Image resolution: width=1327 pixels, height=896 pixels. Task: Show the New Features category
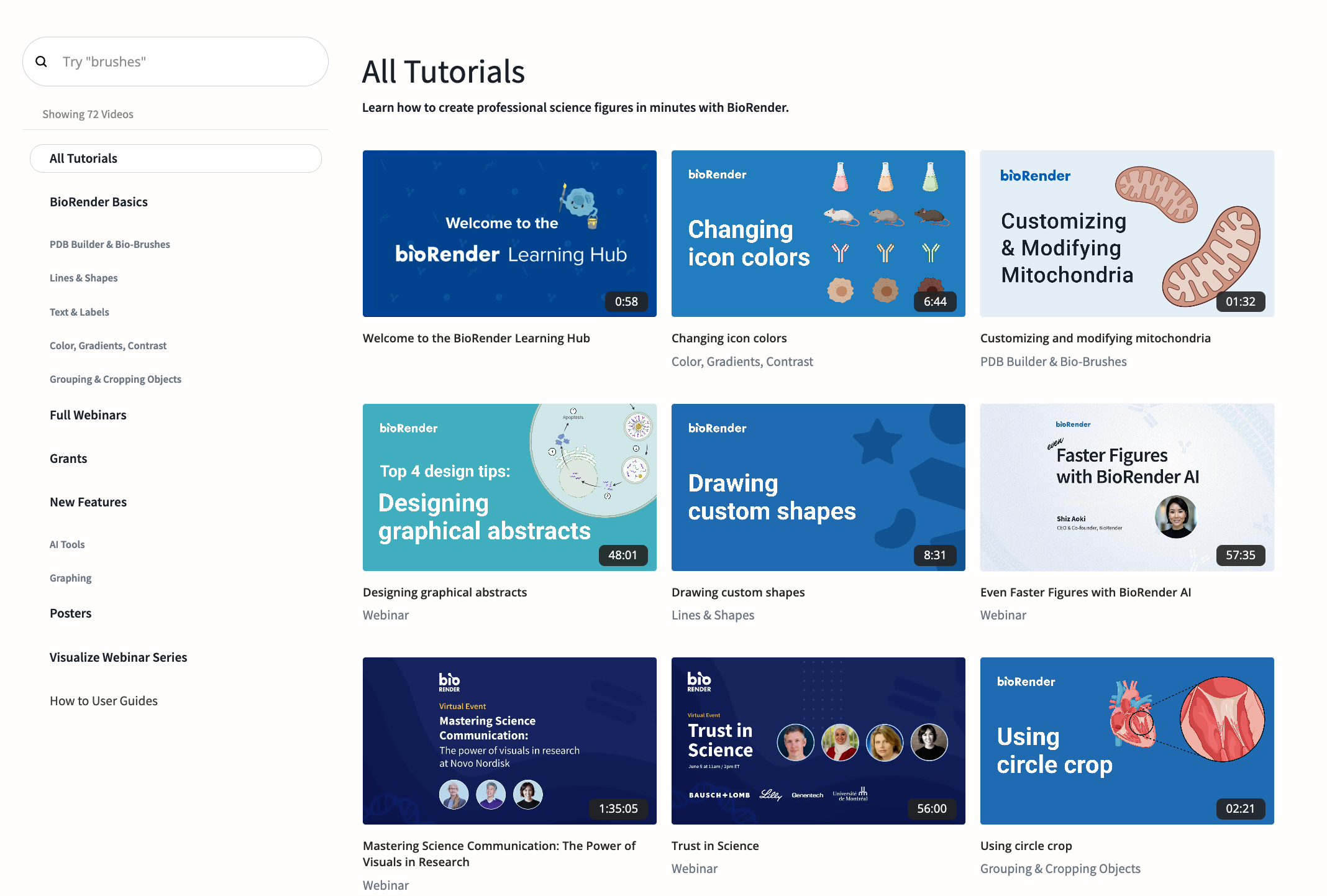(x=88, y=502)
